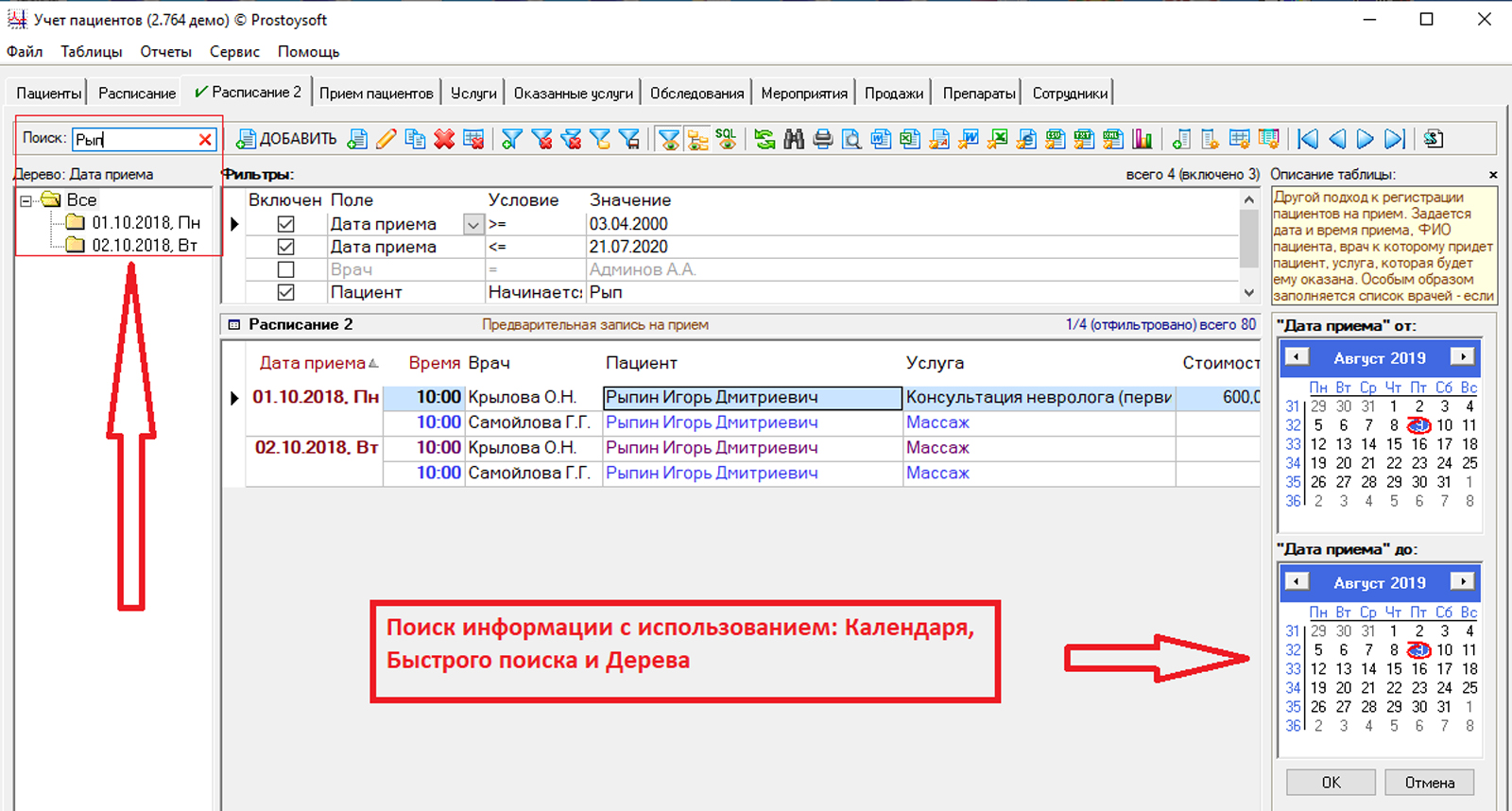1512x811 pixels.
Task: Switch to the Оказанные услуги tab
Action: click(574, 93)
